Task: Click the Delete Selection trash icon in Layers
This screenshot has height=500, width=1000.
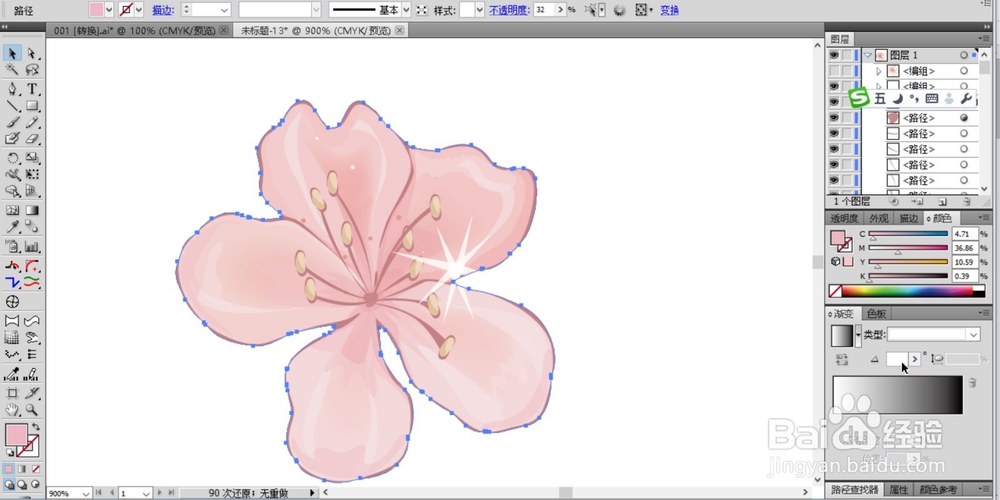Action: point(967,202)
